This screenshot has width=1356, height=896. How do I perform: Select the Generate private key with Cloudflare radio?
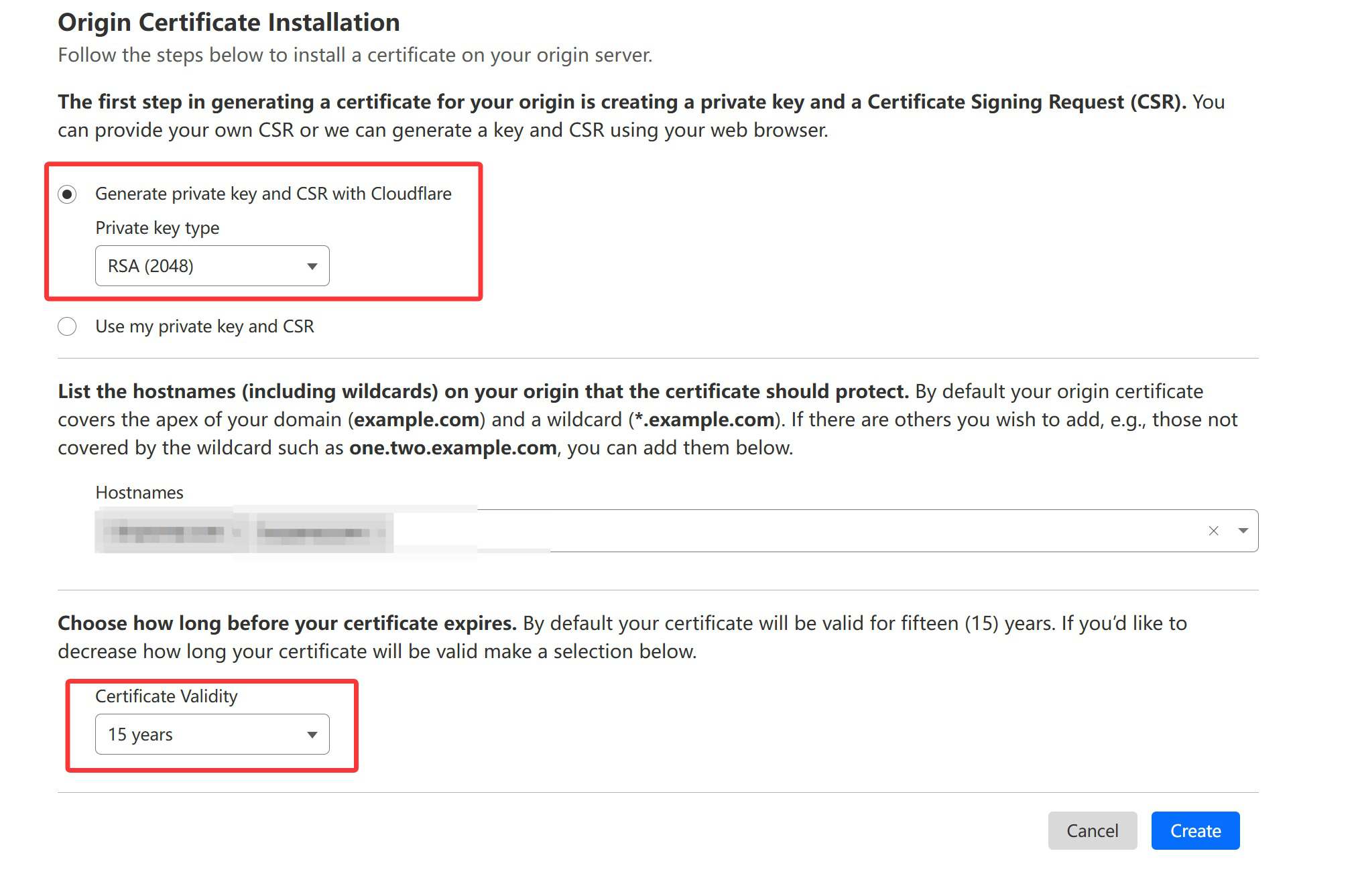pyautogui.click(x=67, y=194)
